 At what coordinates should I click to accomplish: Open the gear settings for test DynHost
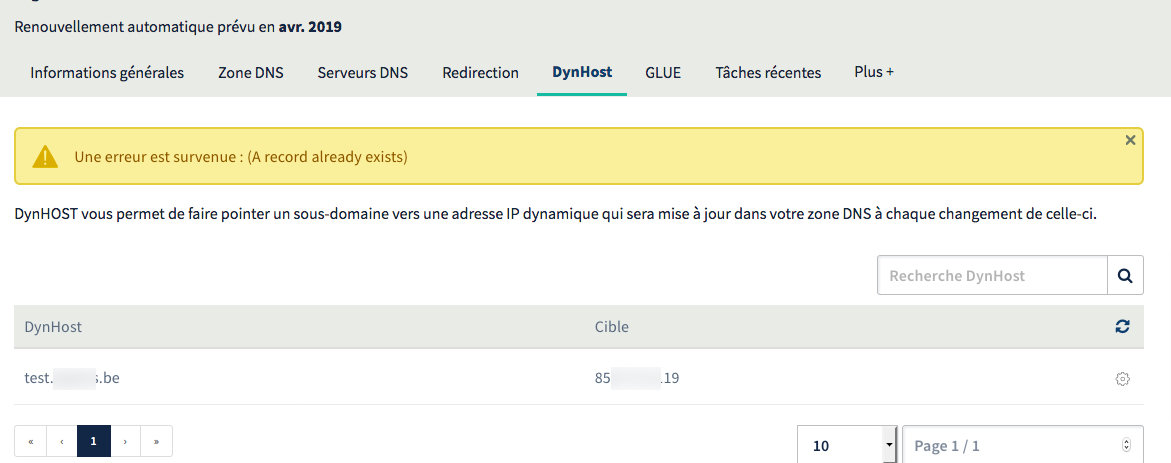[1122, 379]
